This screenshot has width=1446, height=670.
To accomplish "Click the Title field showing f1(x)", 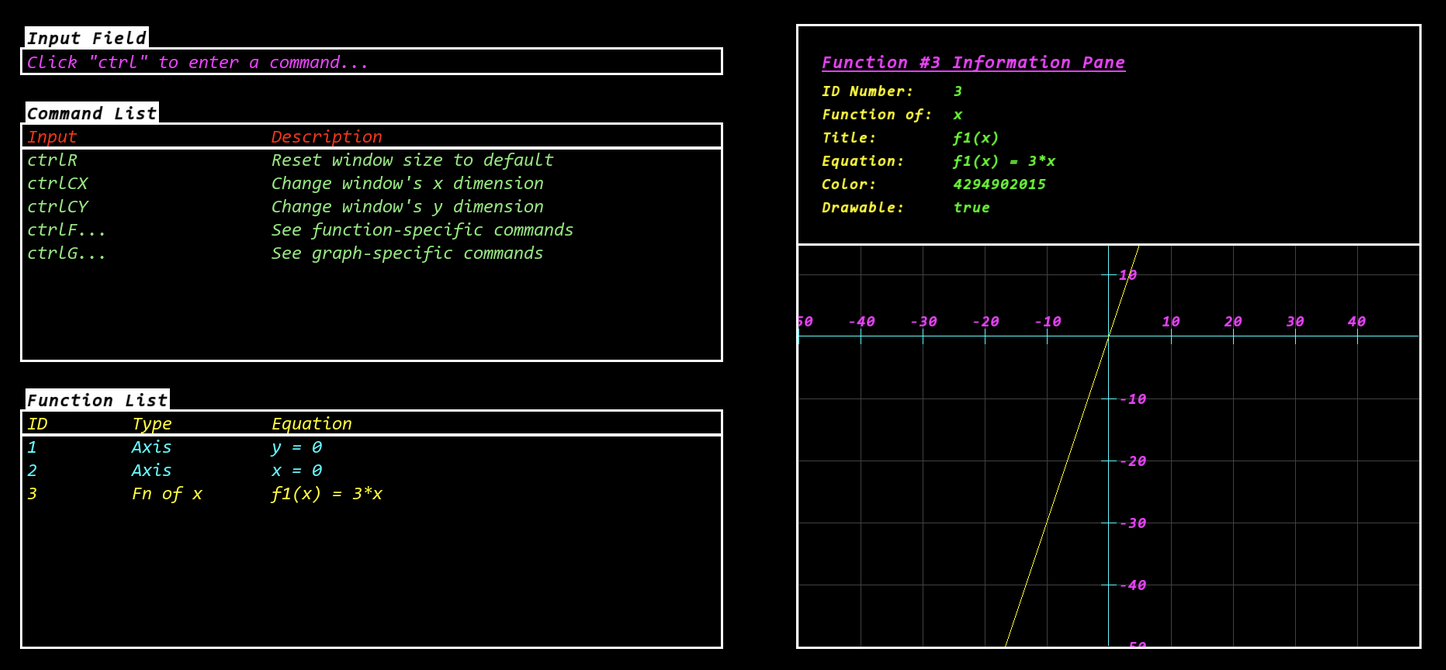I will tap(975, 137).
